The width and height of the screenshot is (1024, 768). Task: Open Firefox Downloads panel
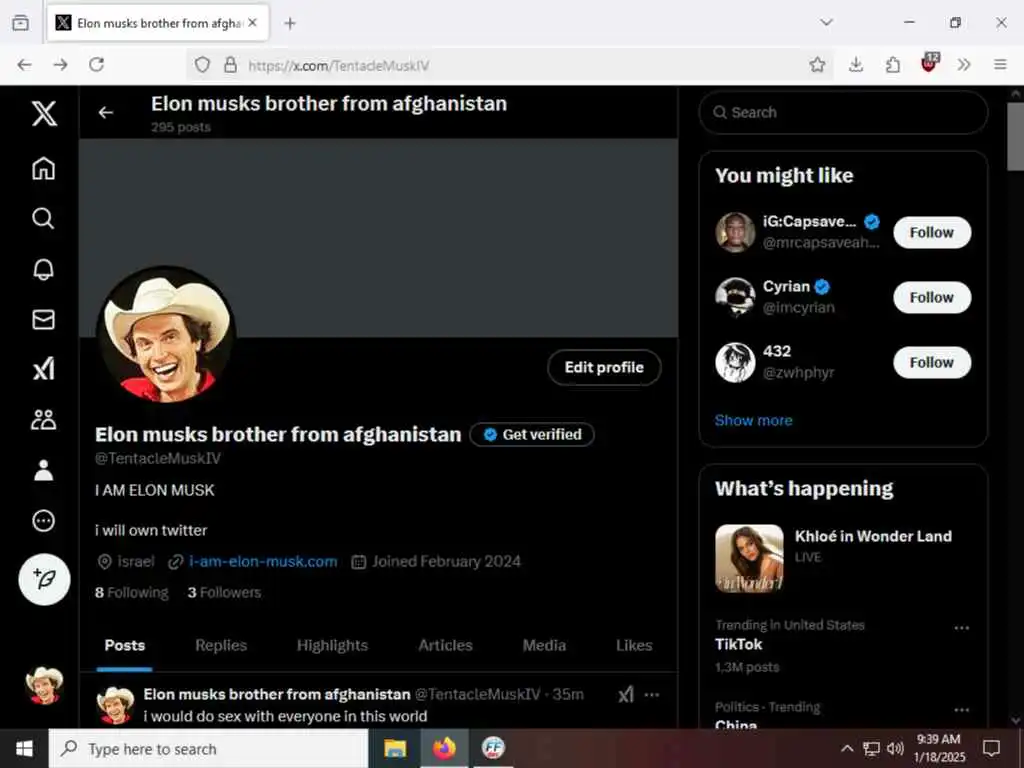856,65
